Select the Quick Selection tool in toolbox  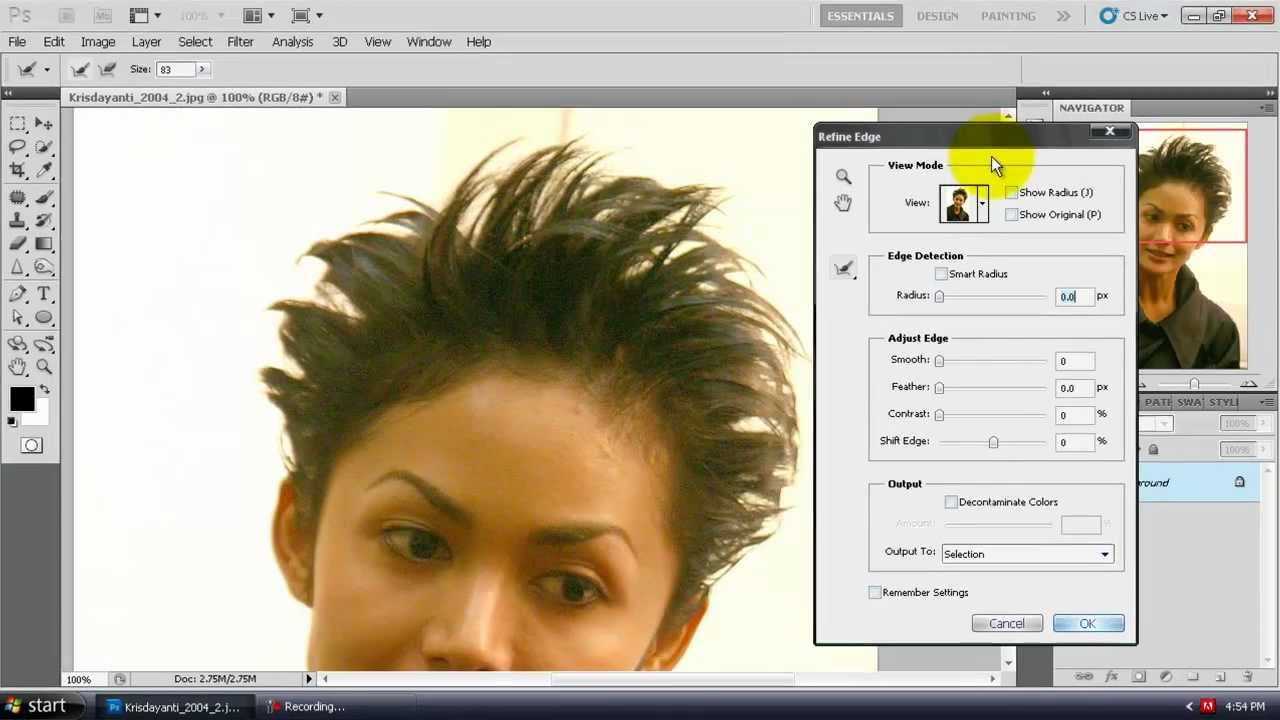[x=44, y=147]
